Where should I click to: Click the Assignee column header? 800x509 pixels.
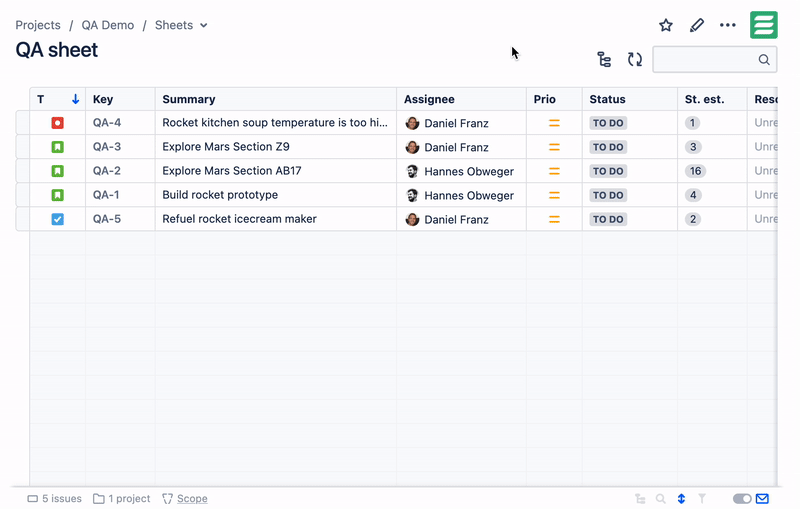coord(429,99)
